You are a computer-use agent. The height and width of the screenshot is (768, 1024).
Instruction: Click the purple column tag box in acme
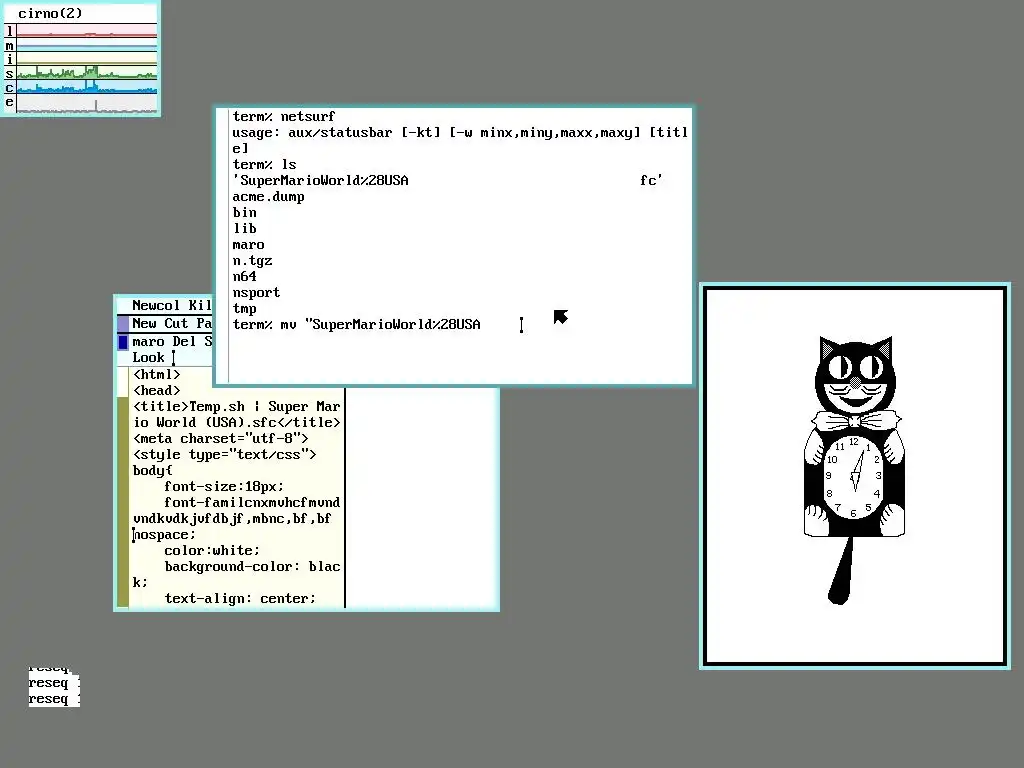click(123, 323)
